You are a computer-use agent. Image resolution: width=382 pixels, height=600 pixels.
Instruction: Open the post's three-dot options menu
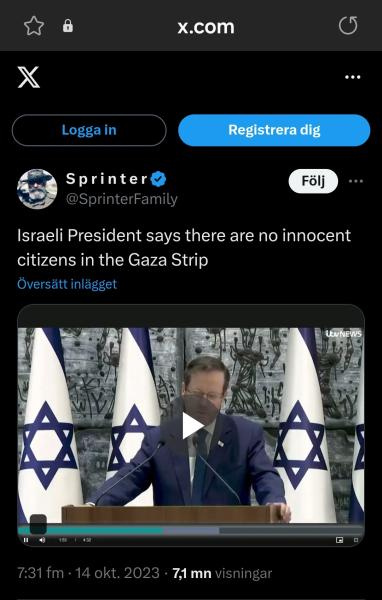pos(356,181)
